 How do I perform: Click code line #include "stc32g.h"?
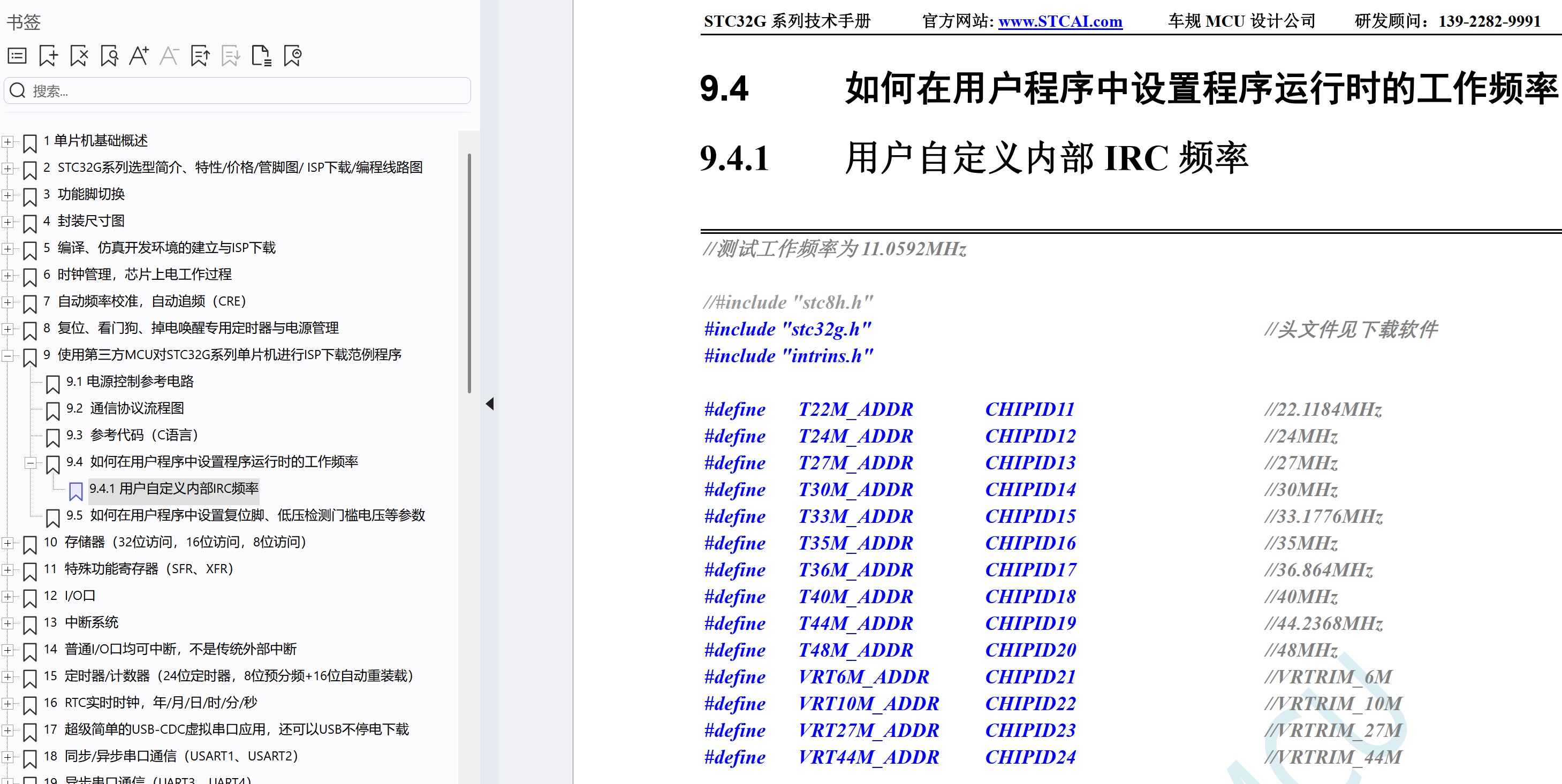pos(787,329)
